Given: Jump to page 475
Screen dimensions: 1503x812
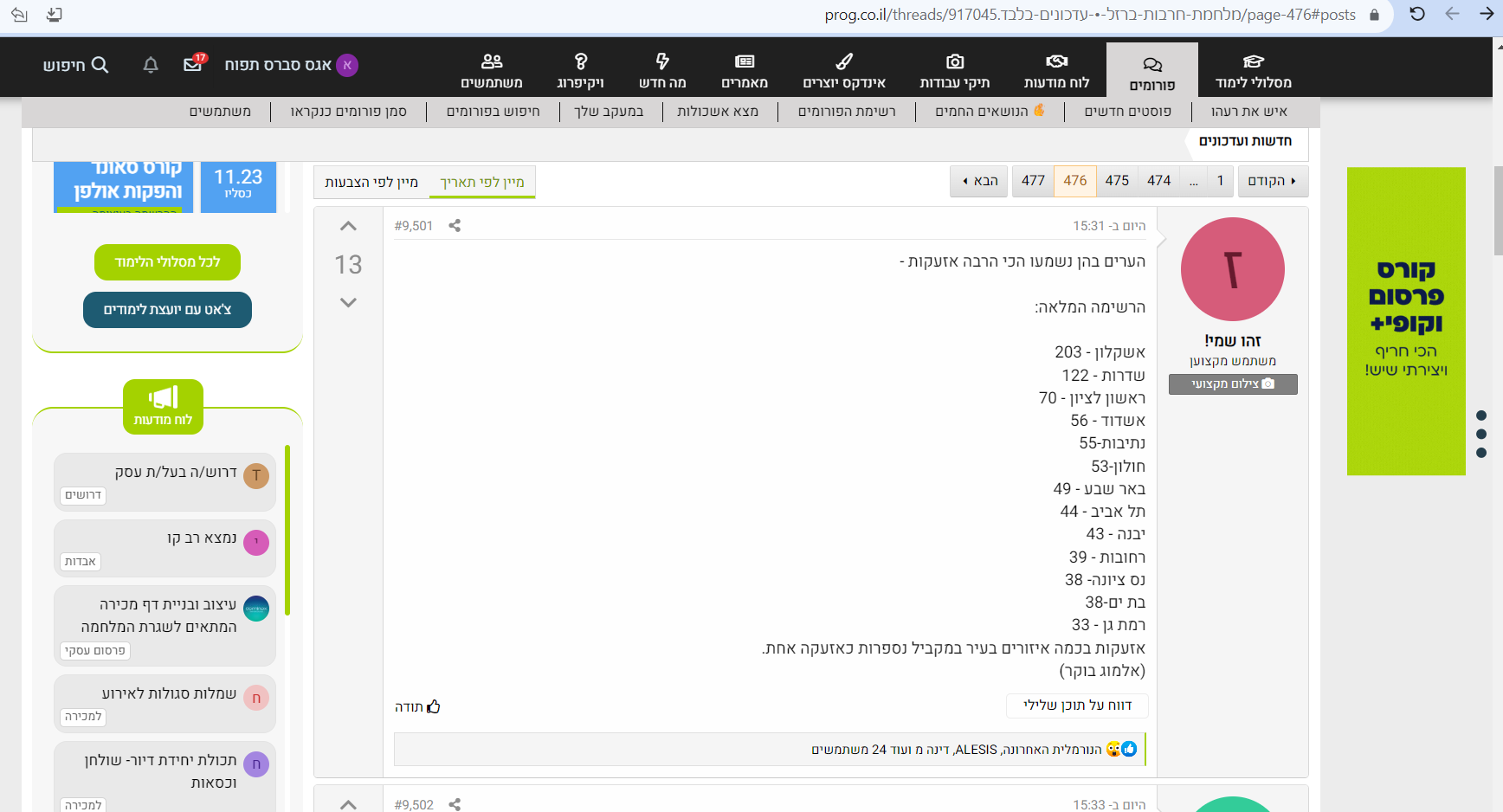Looking at the screenshot, I should tap(1117, 181).
